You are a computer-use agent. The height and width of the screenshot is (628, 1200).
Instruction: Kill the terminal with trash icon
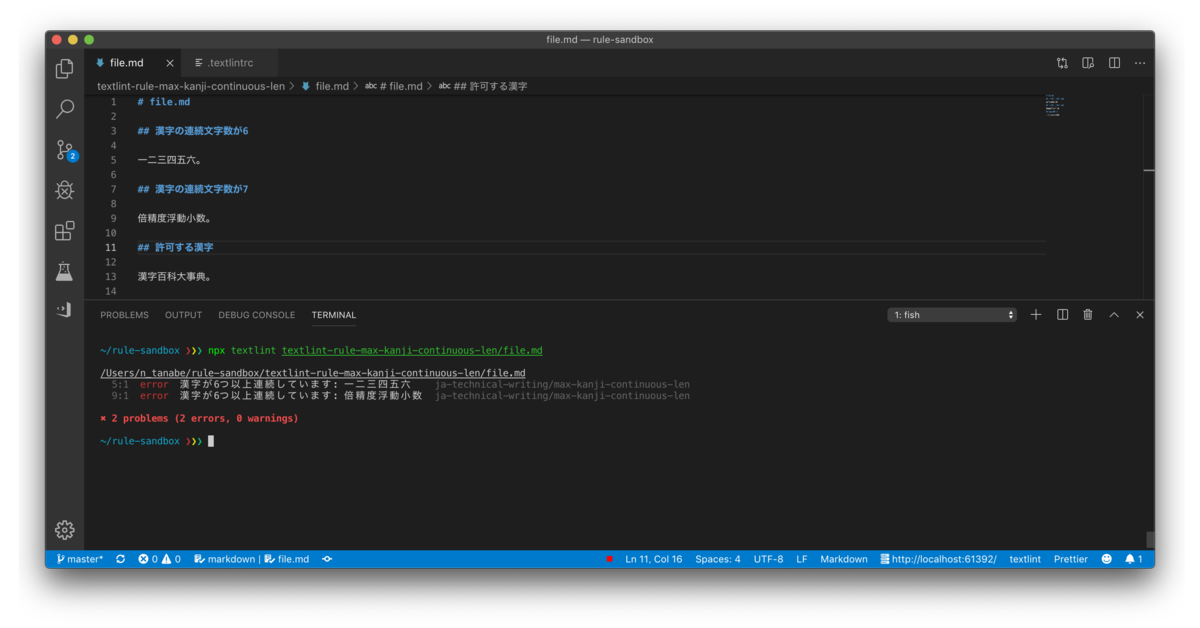(x=1088, y=315)
